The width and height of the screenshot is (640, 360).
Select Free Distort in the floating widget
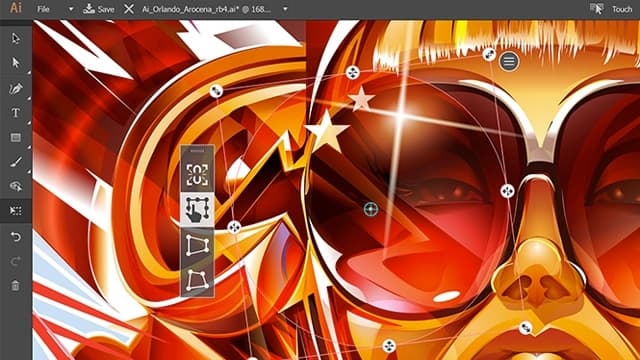[x=197, y=280]
